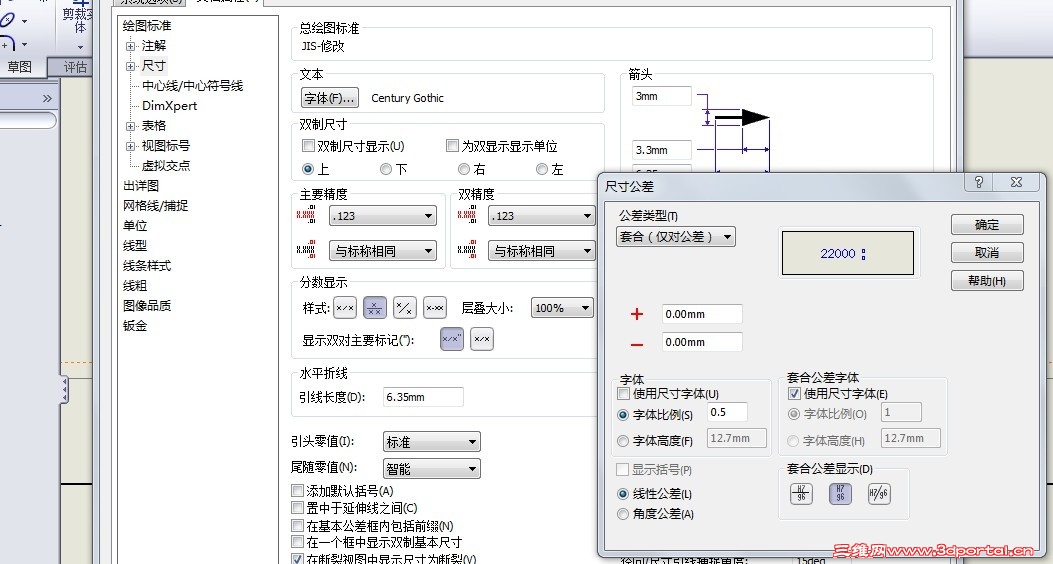Screen dimensions: 1053x564
Task: Open the 引头零值 dropdown
Action: pos(431,442)
